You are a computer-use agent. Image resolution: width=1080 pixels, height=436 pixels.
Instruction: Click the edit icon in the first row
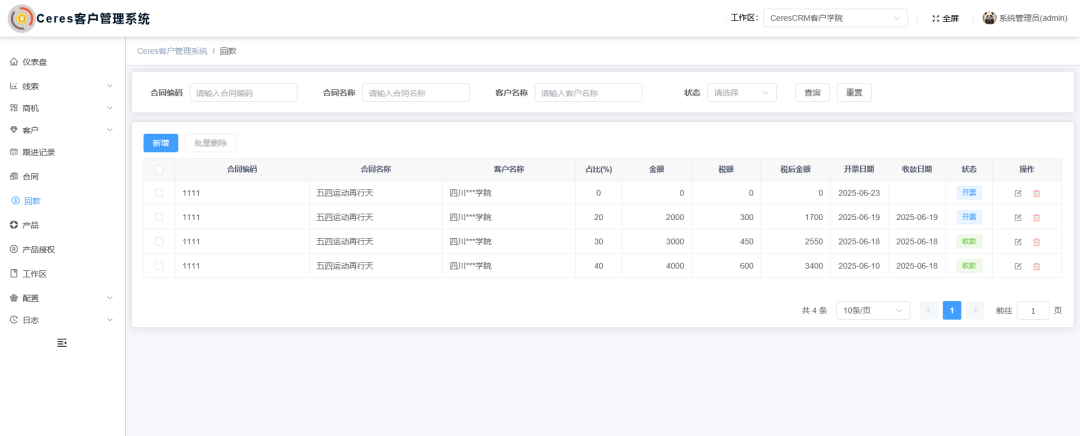point(1018,193)
